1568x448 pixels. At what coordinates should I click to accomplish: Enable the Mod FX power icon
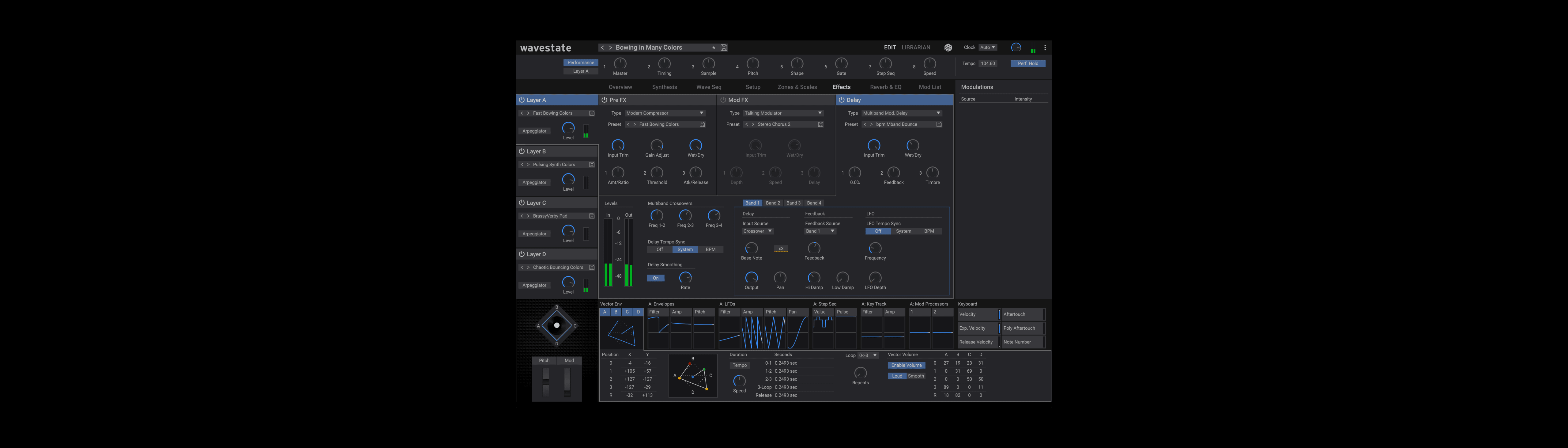[723, 100]
